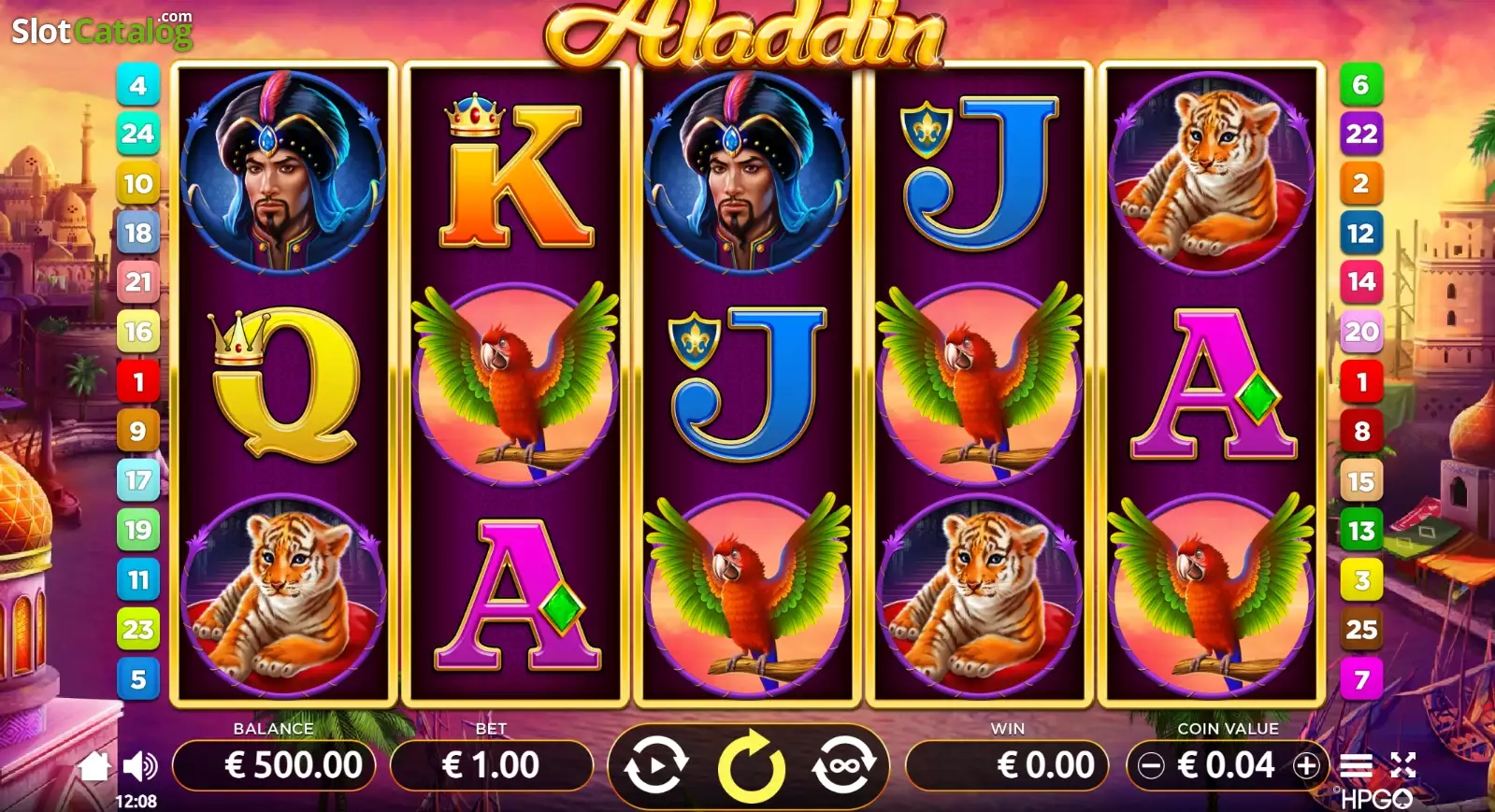Start autoplay with the play-arrows icon

click(x=655, y=764)
